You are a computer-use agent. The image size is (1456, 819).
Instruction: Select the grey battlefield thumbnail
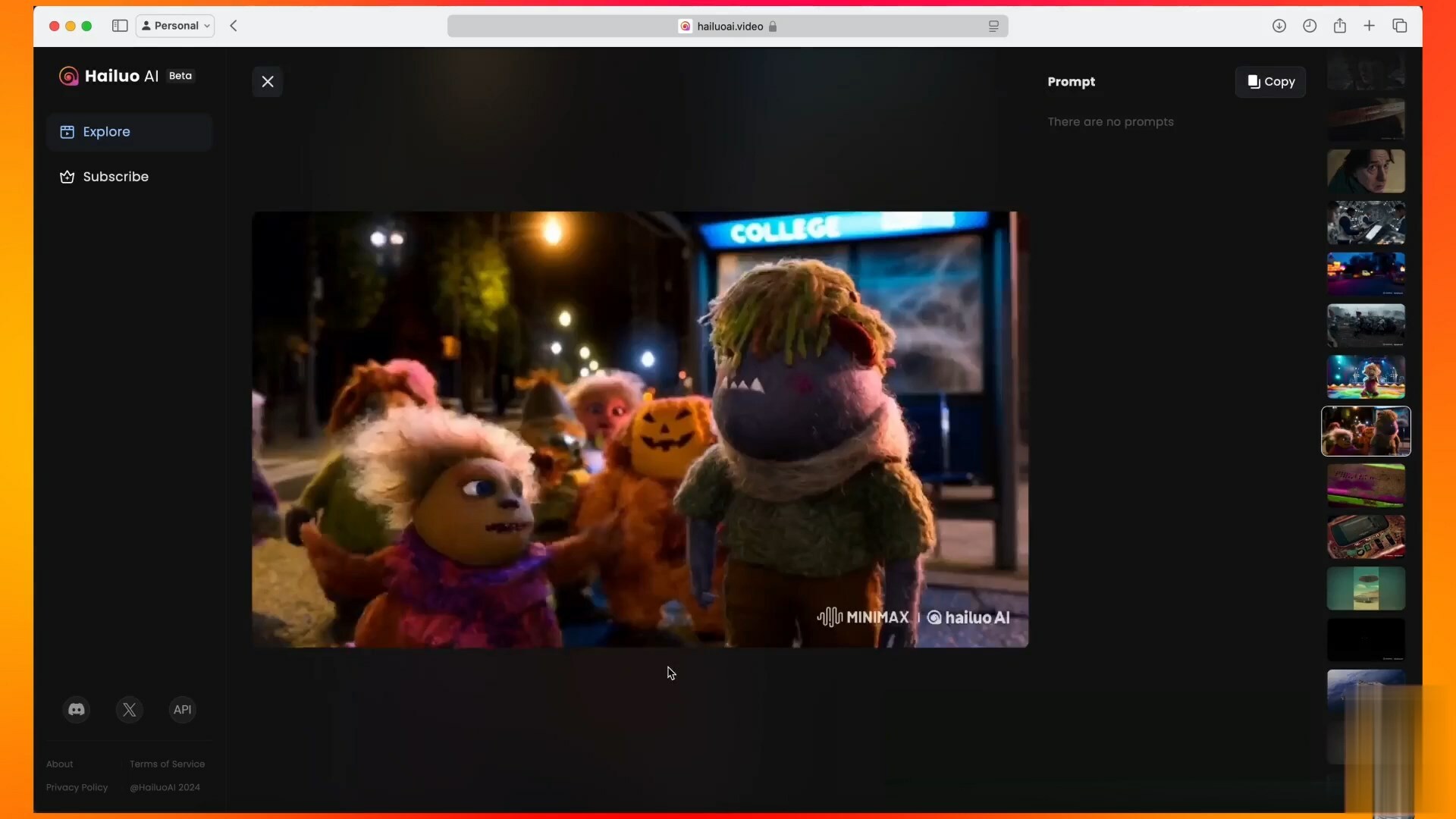click(1366, 326)
